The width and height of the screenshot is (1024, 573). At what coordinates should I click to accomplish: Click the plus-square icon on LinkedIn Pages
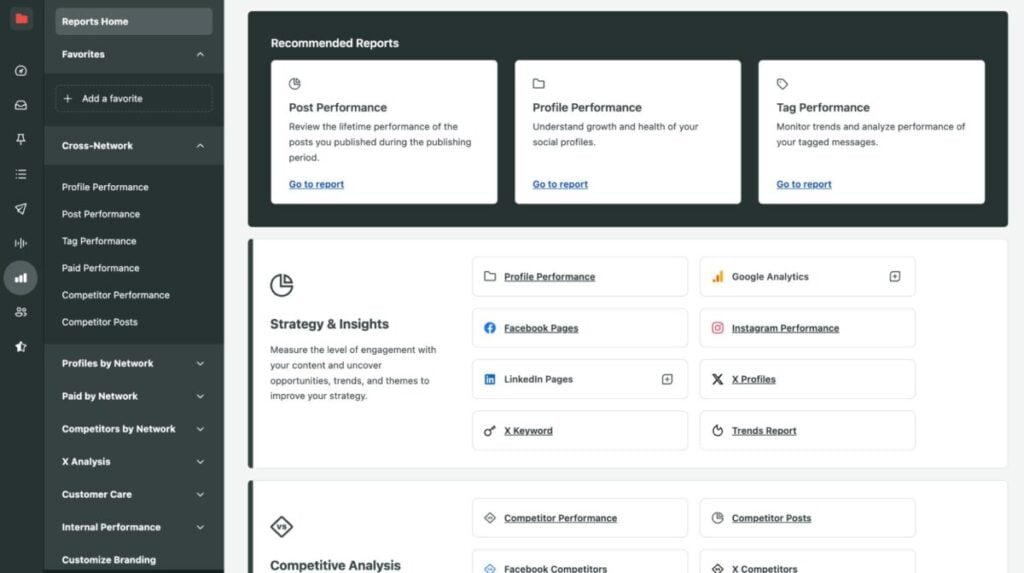click(667, 379)
